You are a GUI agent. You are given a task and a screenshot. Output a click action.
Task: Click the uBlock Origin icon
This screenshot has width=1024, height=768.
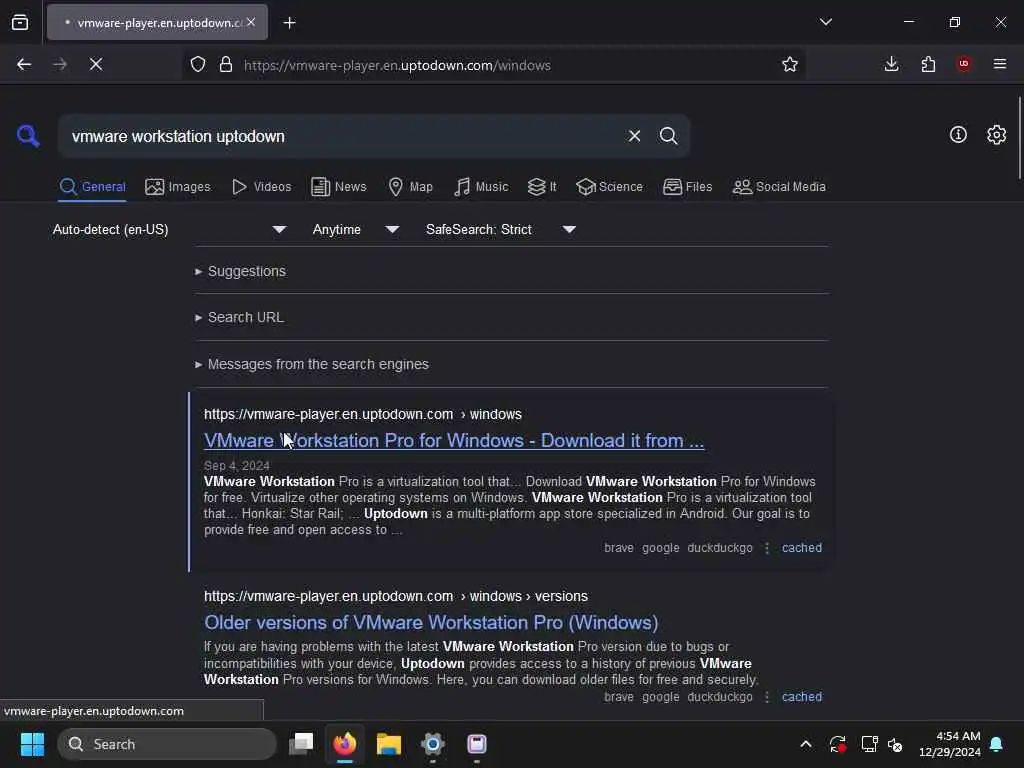[x=964, y=64]
